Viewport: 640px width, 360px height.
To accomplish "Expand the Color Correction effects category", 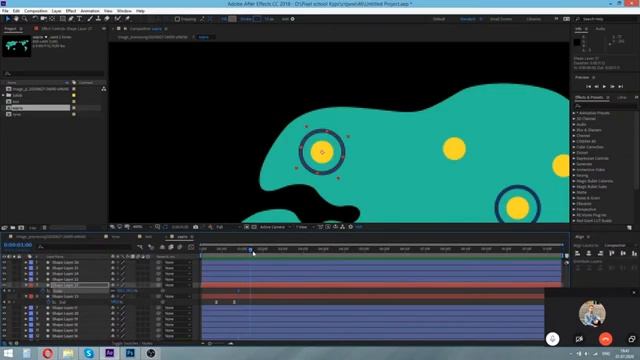I will (x=574, y=147).
